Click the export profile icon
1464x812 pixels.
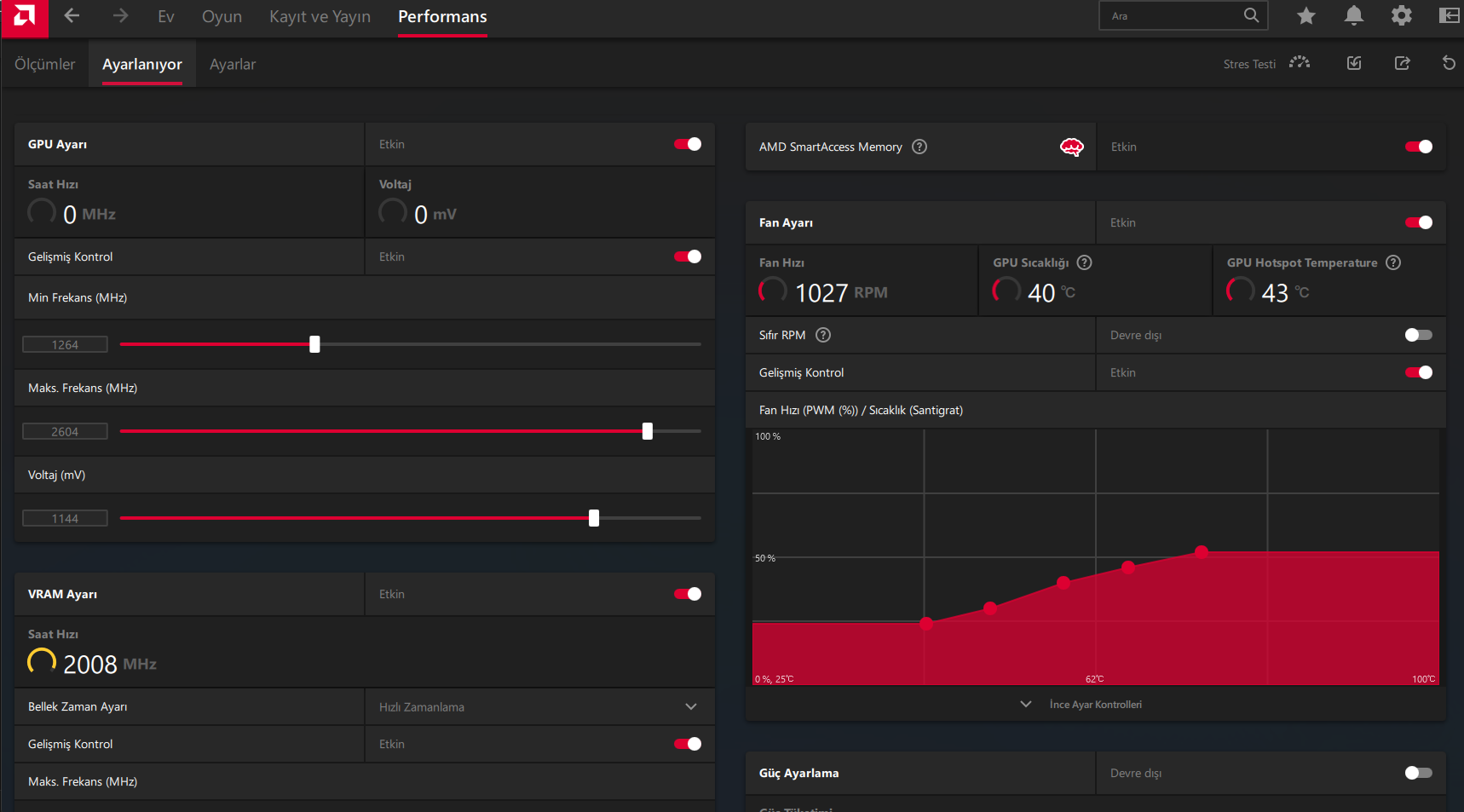pyautogui.click(x=1402, y=63)
